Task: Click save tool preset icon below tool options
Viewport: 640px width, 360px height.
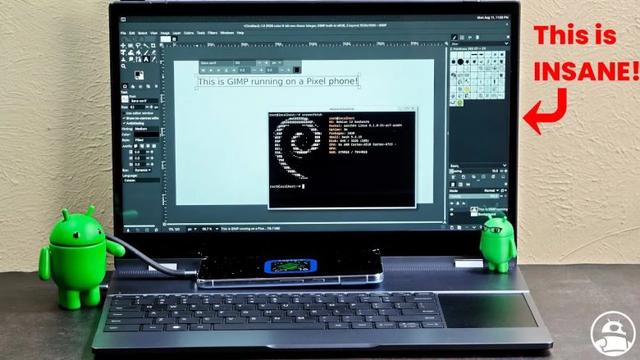Action: pos(128,230)
